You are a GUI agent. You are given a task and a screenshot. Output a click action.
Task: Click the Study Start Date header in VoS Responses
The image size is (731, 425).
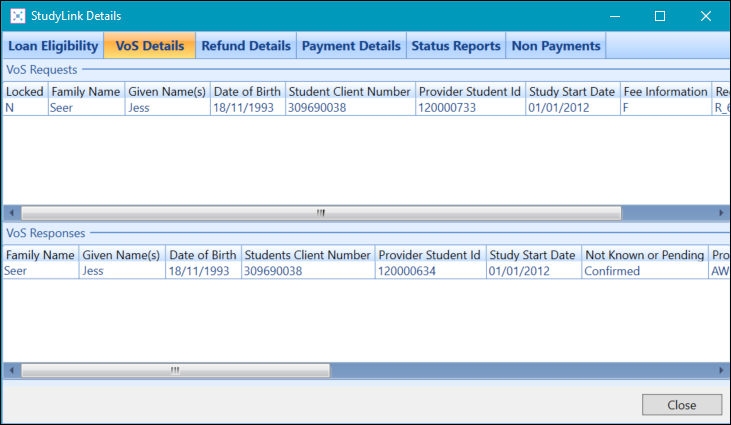533,255
